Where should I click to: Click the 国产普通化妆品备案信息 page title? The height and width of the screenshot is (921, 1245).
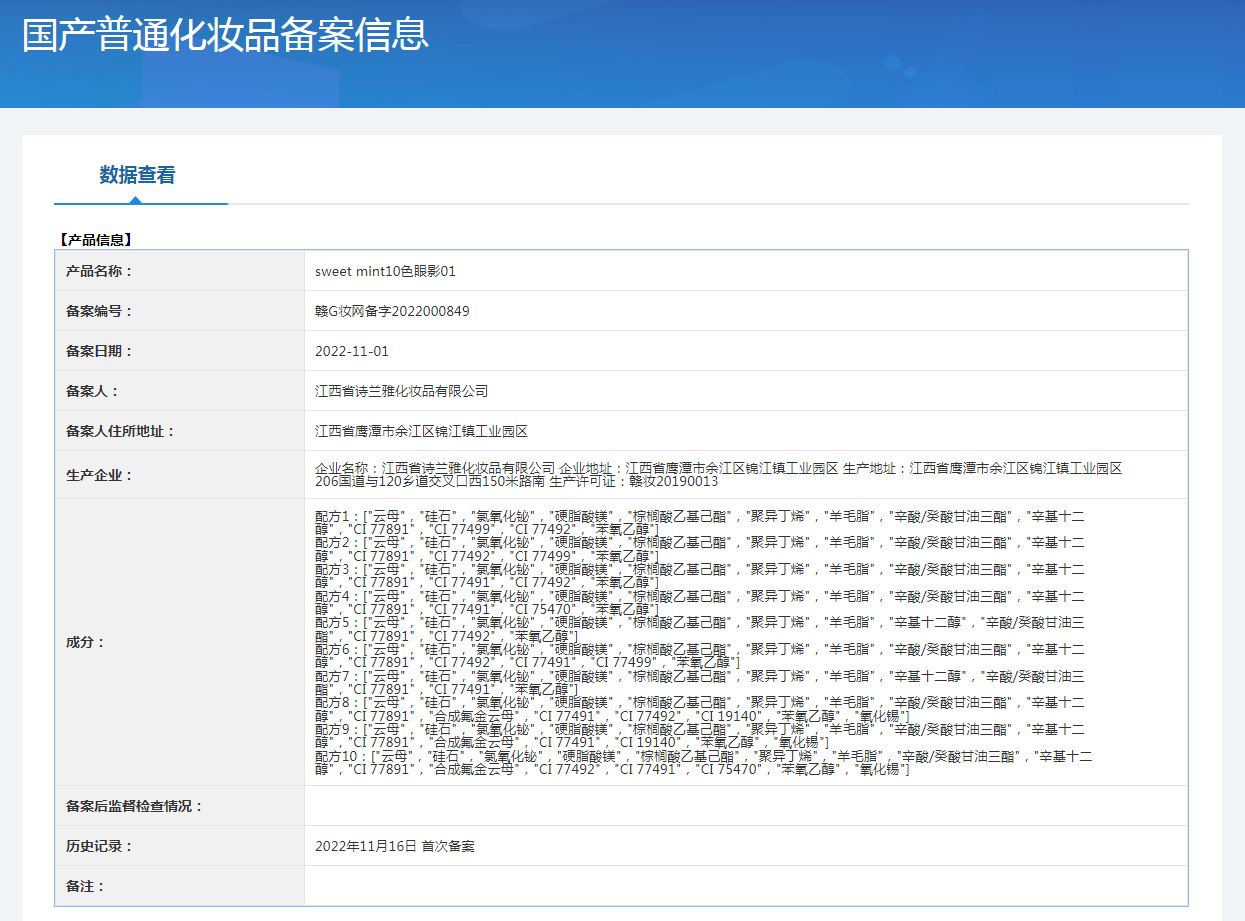tap(225, 34)
